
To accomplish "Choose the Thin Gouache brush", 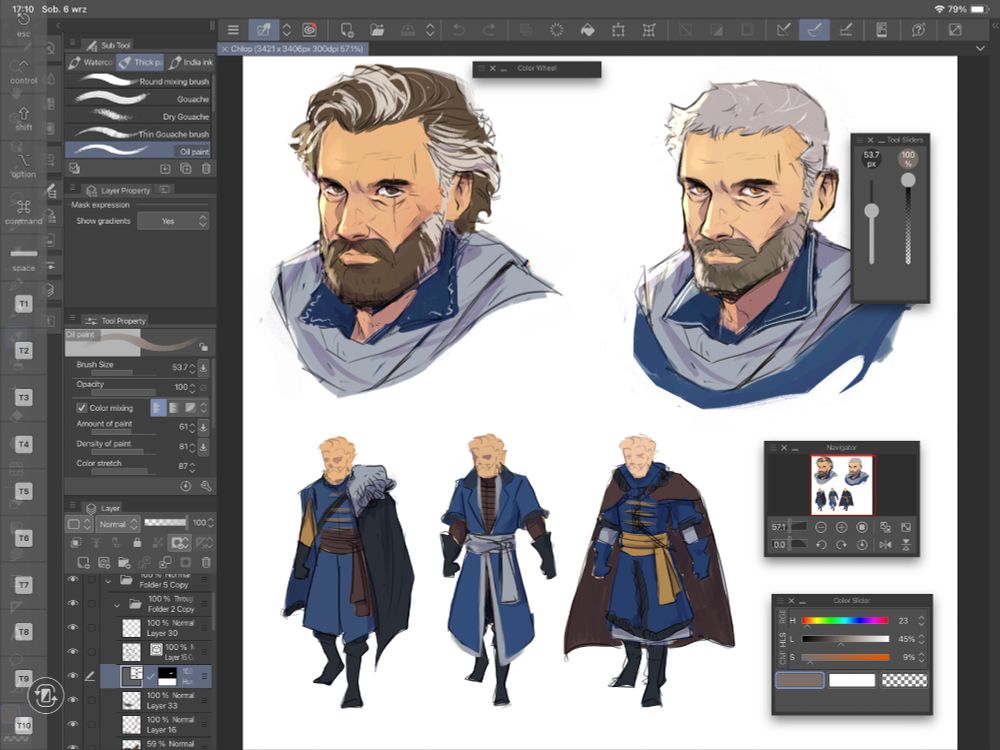I will (x=138, y=134).
